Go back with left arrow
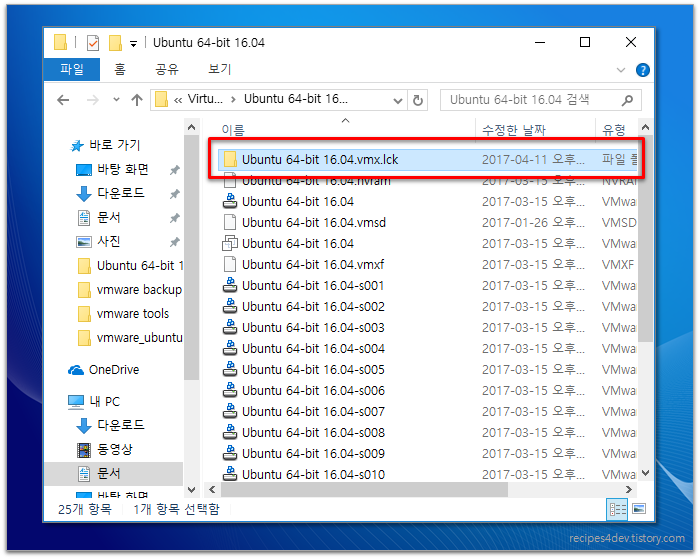The image size is (700, 560). click(x=63, y=100)
